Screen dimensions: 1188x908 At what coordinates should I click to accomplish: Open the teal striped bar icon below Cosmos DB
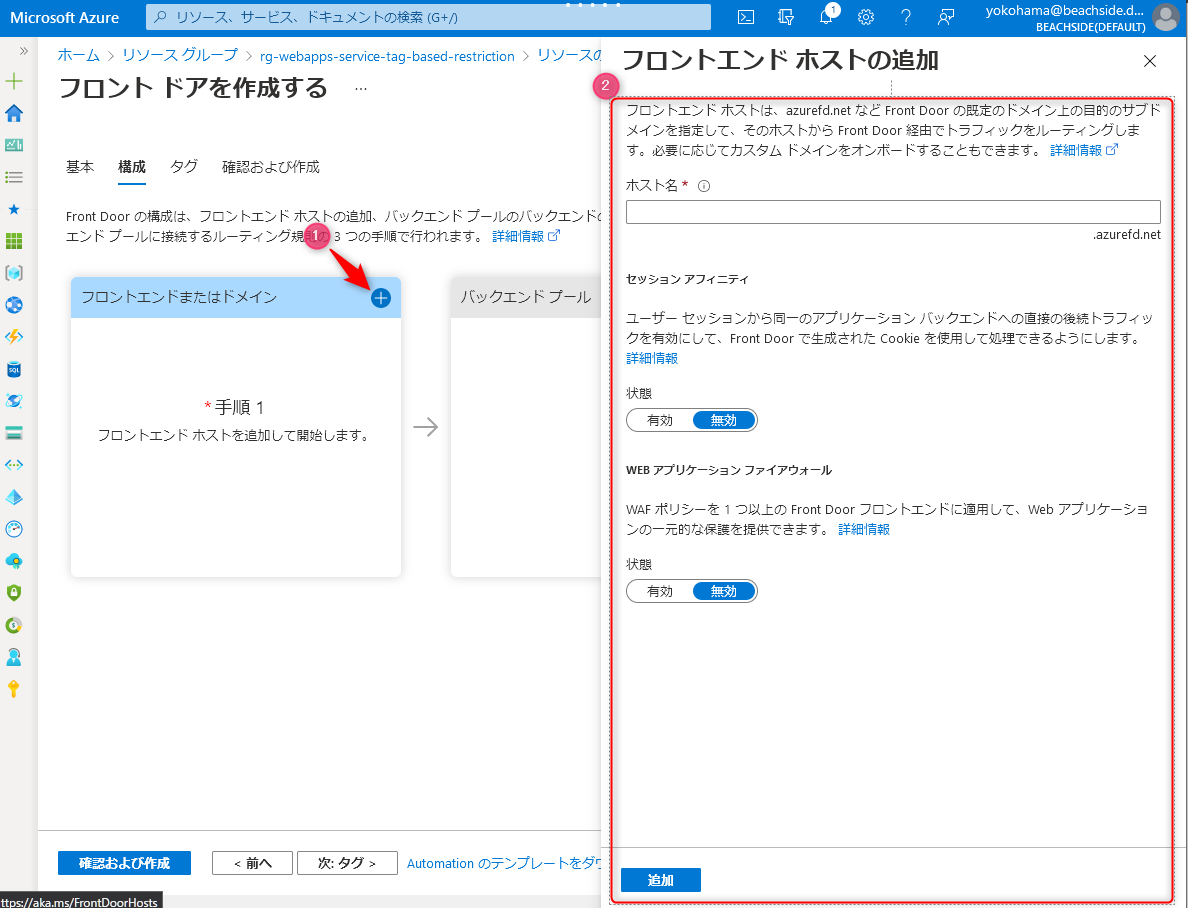tap(14, 433)
